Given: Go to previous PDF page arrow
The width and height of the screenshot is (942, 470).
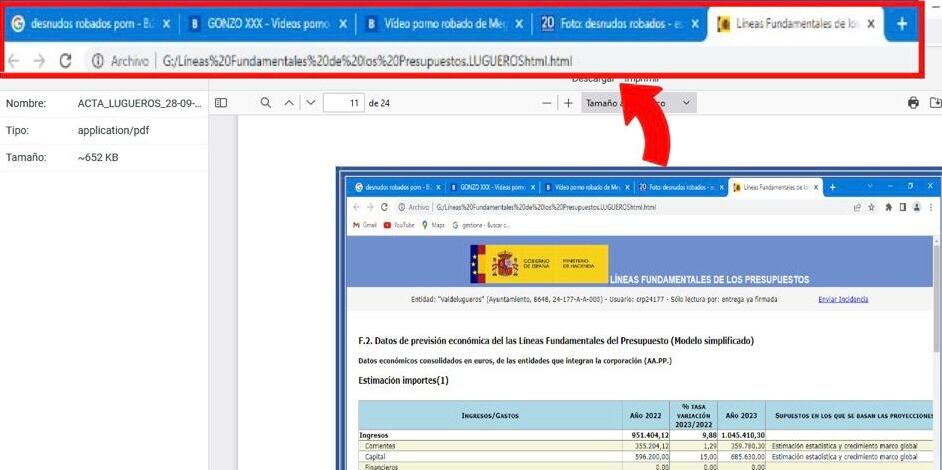Looking at the screenshot, I should pos(289,103).
